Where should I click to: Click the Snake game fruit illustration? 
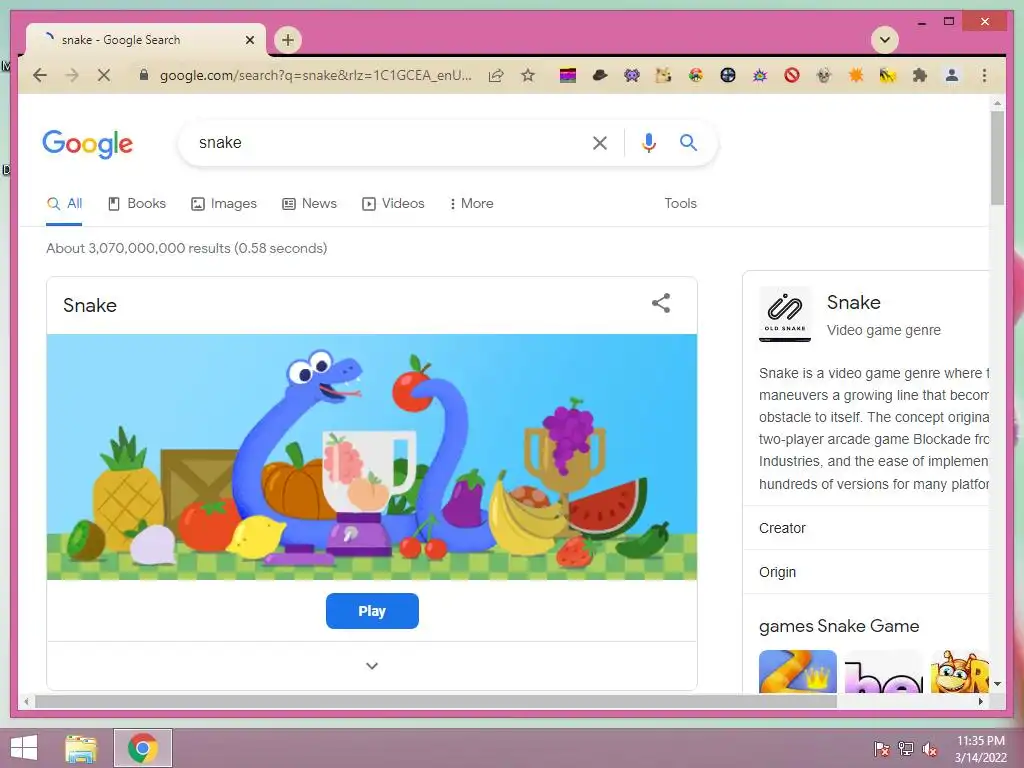click(x=372, y=457)
